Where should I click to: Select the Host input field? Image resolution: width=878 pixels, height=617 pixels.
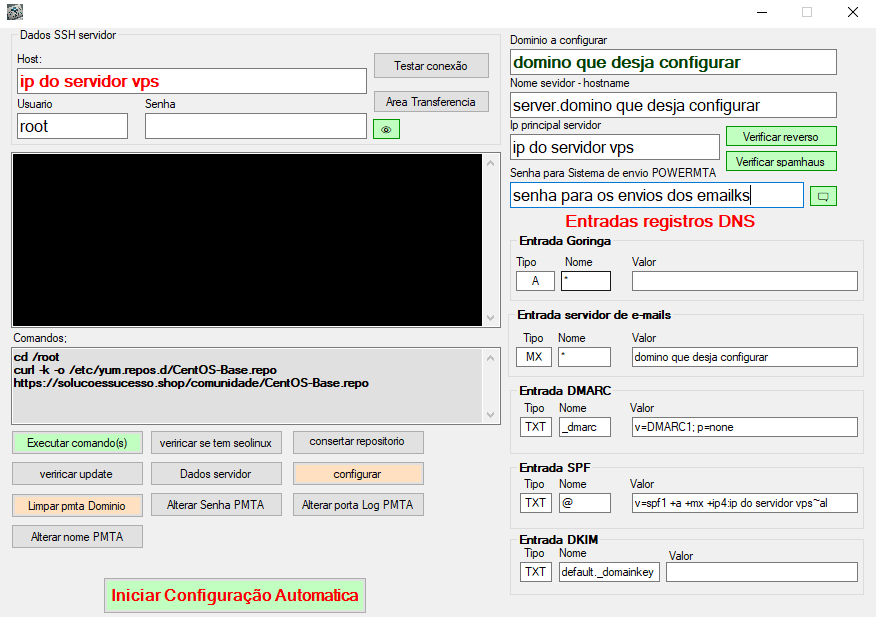coord(190,81)
